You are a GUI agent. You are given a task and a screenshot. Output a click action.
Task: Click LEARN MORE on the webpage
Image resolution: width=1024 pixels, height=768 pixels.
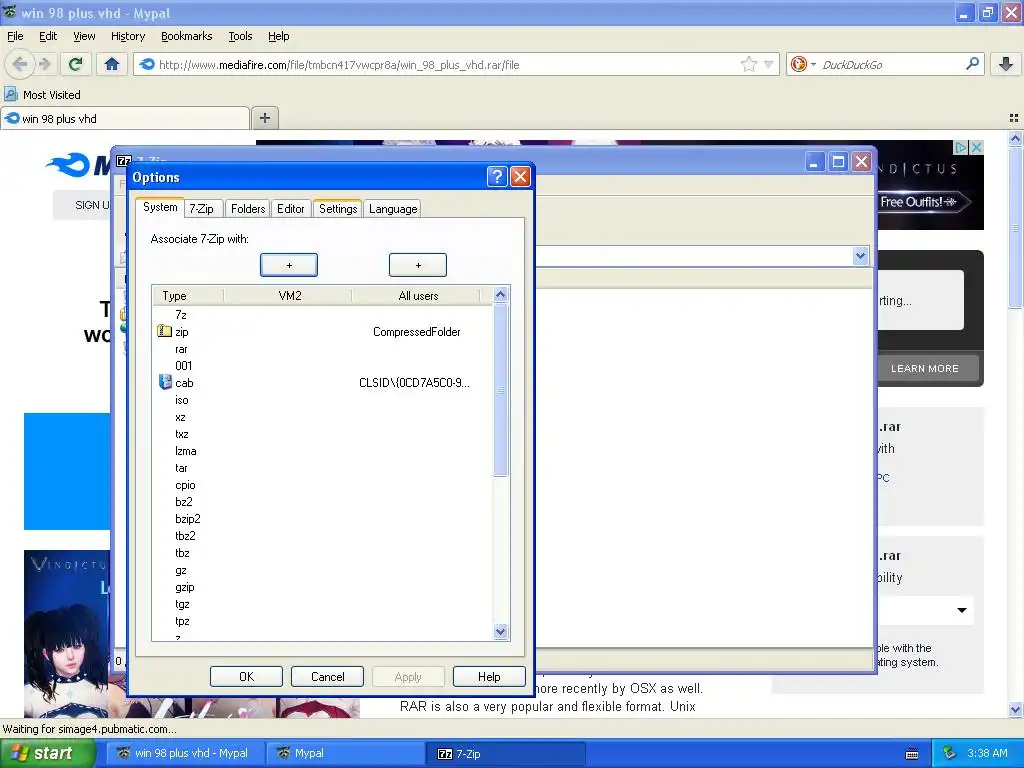(x=925, y=368)
